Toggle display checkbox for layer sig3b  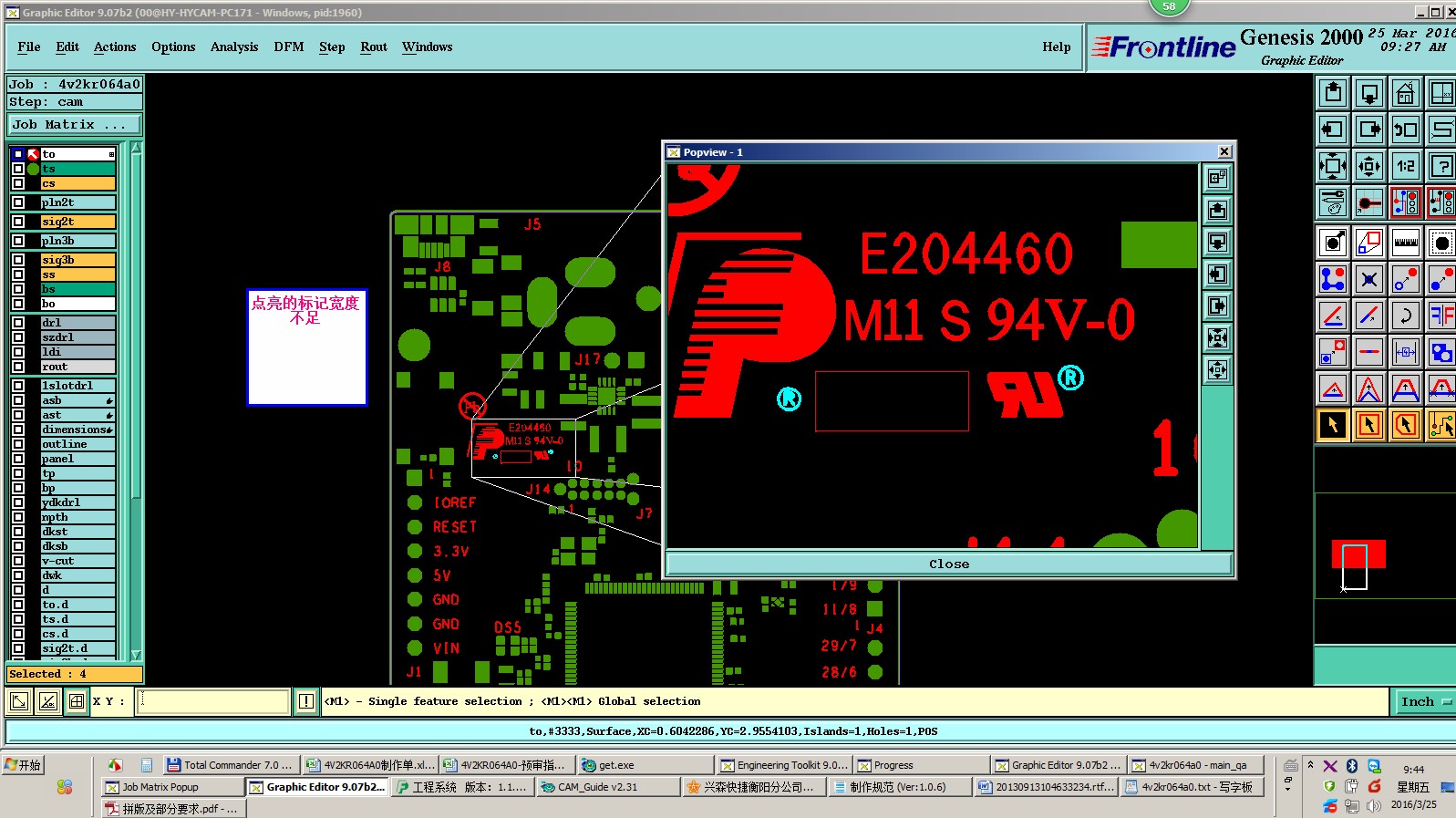click(18, 260)
